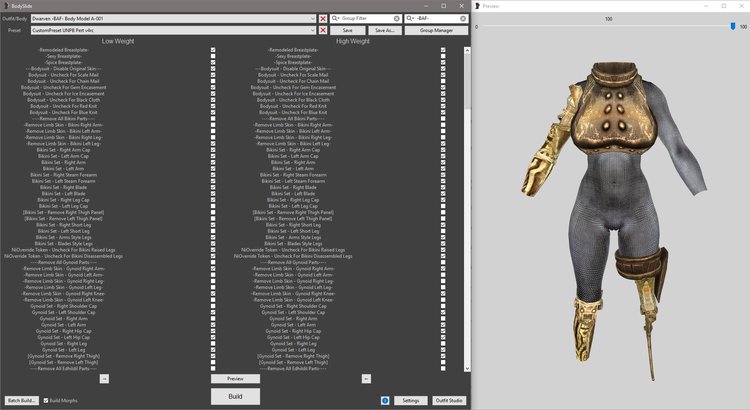The height and width of the screenshot is (410, 750).
Task: Click the -BAF- outfit filter field
Action: click(437, 18)
